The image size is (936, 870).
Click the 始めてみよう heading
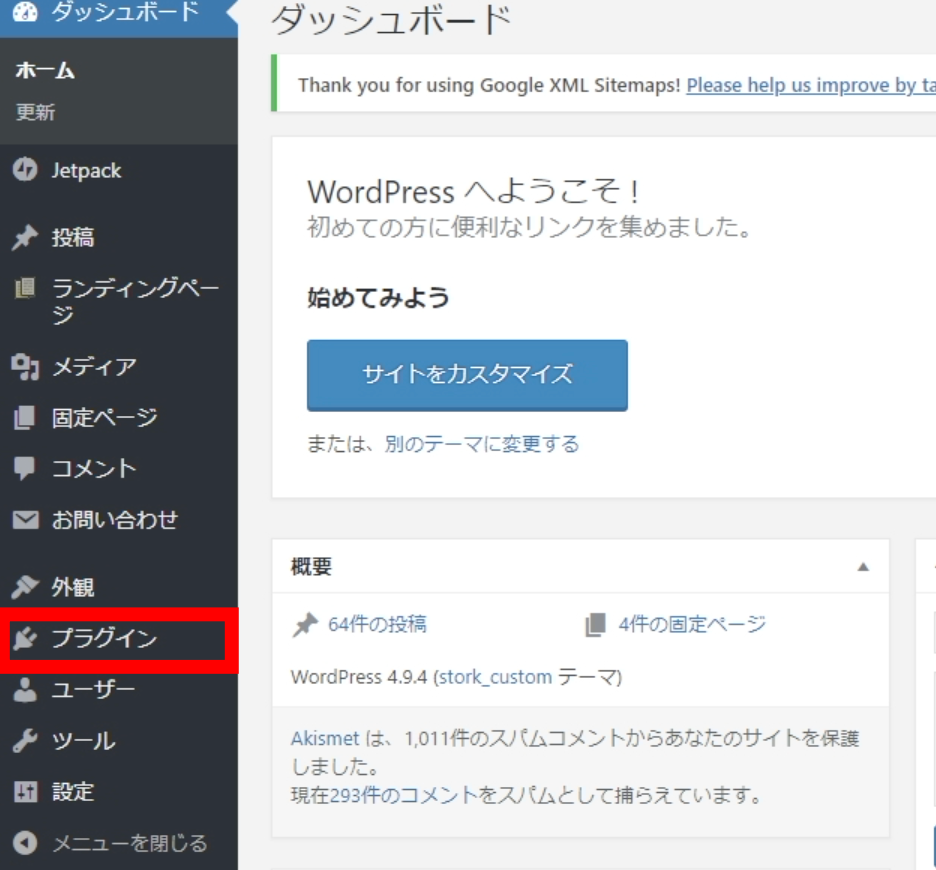click(x=378, y=297)
